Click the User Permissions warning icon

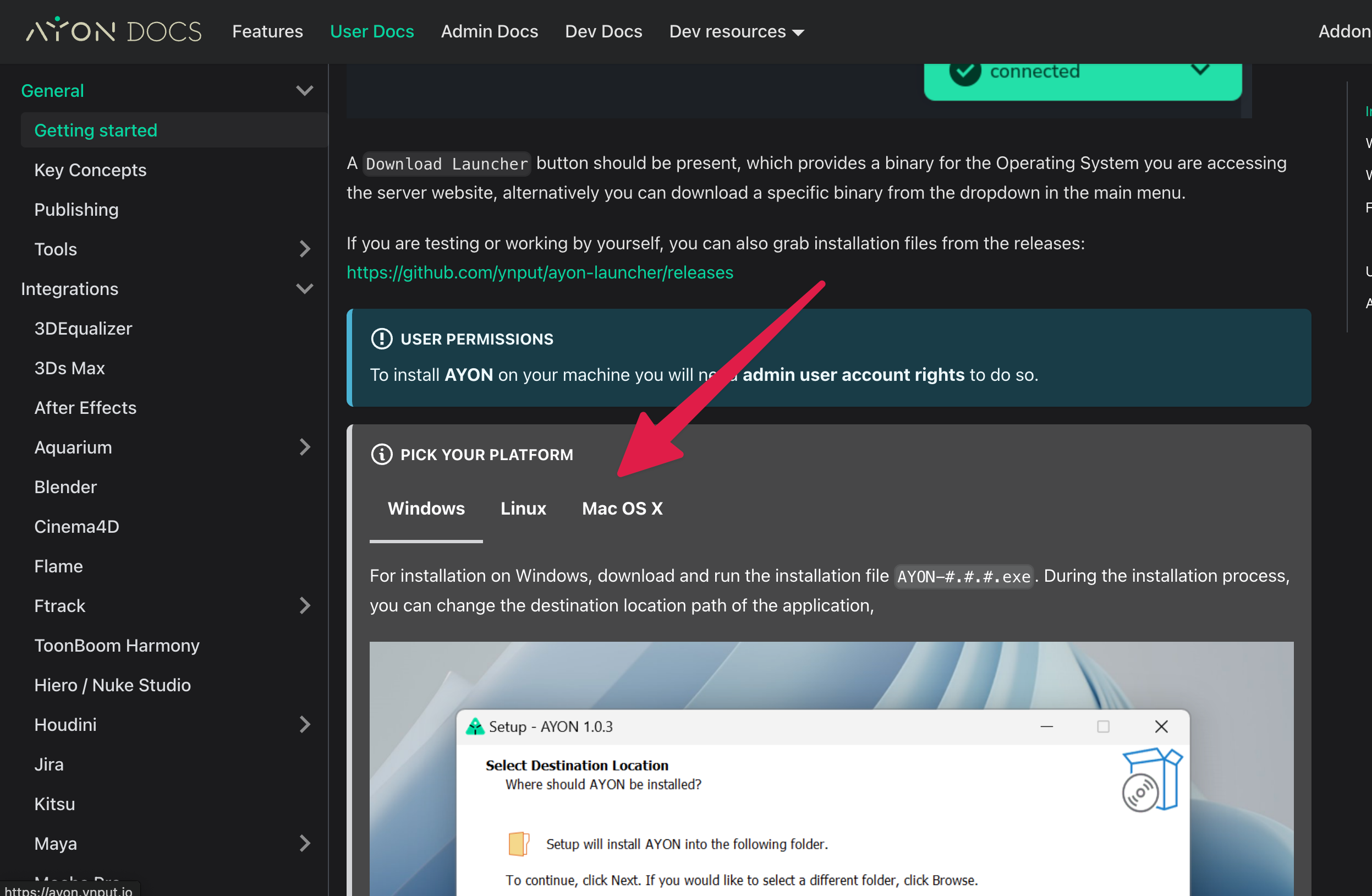pos(381,339)
